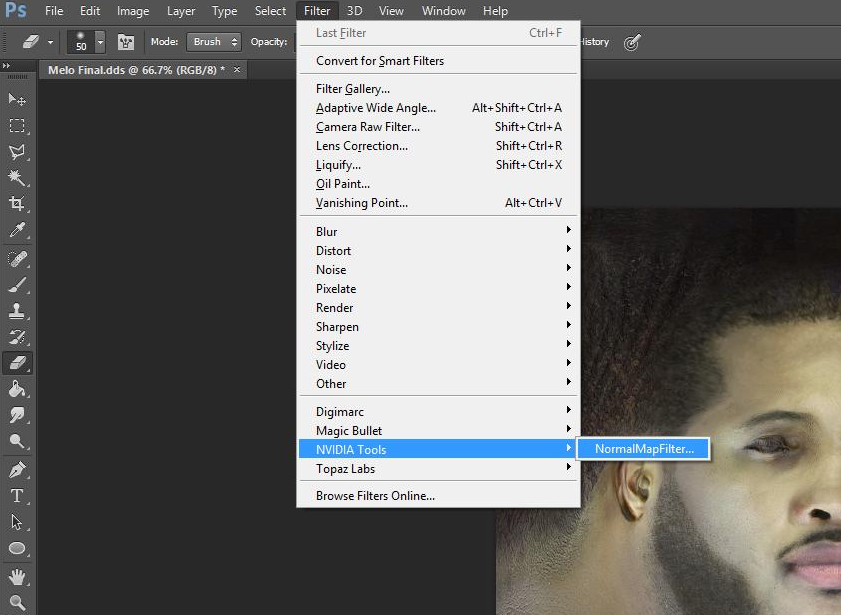
Task: Choose Browse Filters Online
Action: click(438, 495)
